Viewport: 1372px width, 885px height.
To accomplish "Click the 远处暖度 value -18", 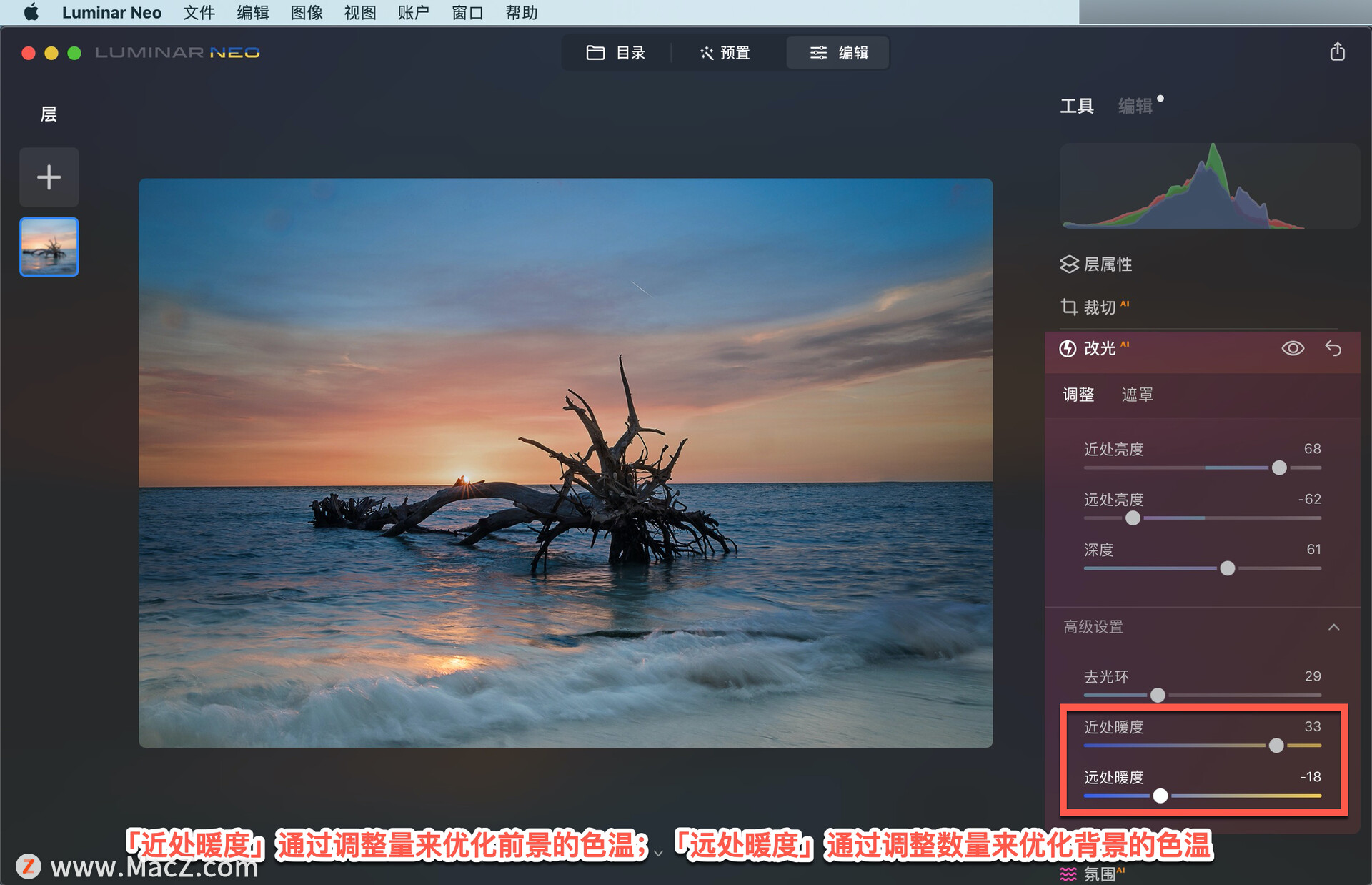I will click(x=1310, y=777).
